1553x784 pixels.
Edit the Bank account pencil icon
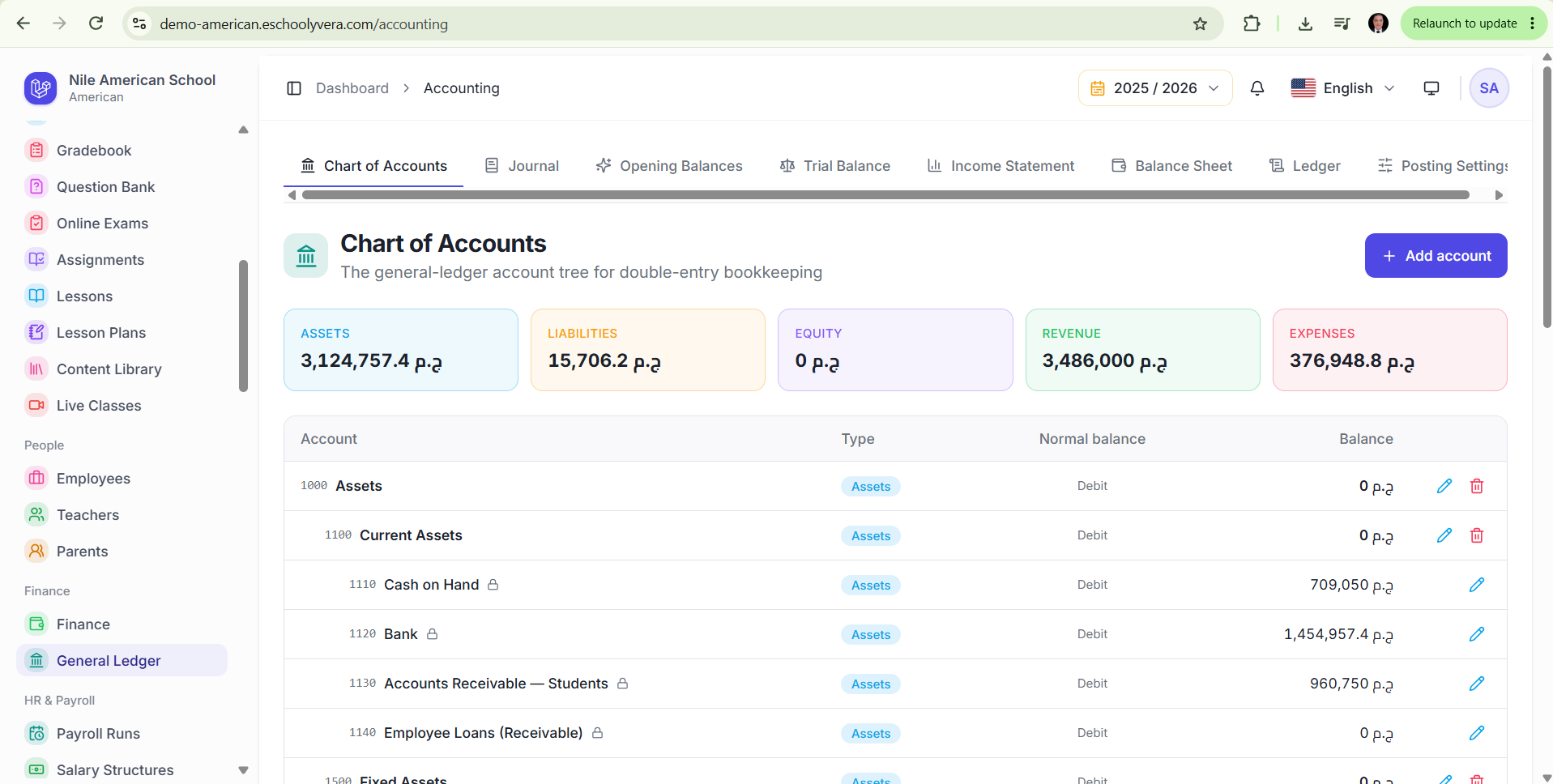pyautogui.click(x=1477, y=634)
